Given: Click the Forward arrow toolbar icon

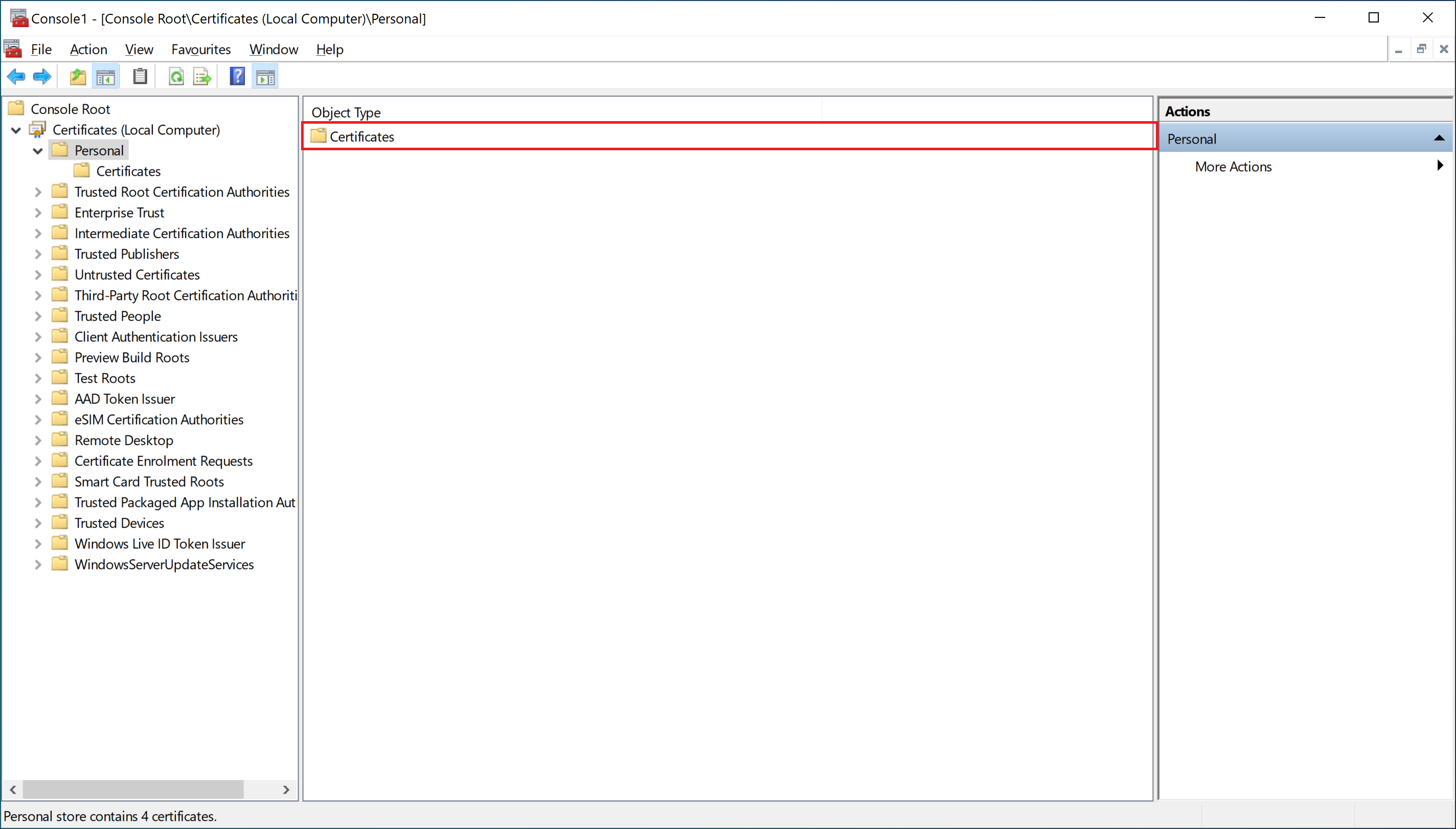Looking at the screenshot, I should (x=42, y=76).
